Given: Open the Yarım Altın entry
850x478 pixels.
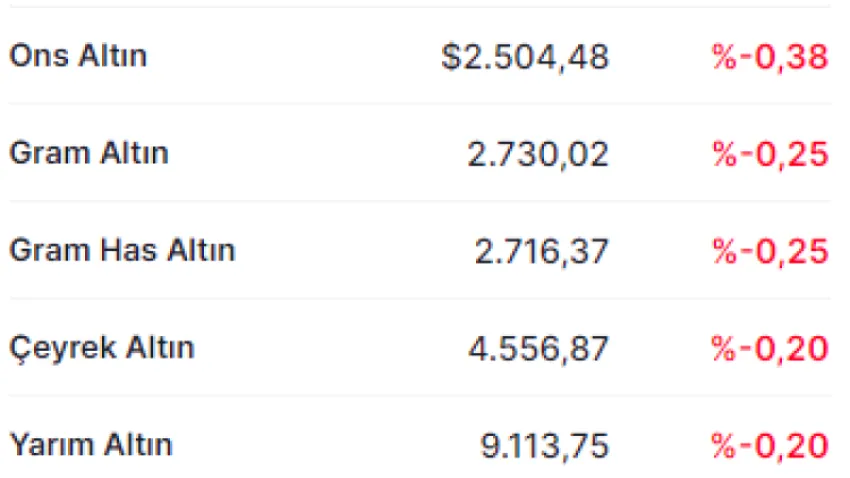Looking at the screenshot, I should 91,445.
